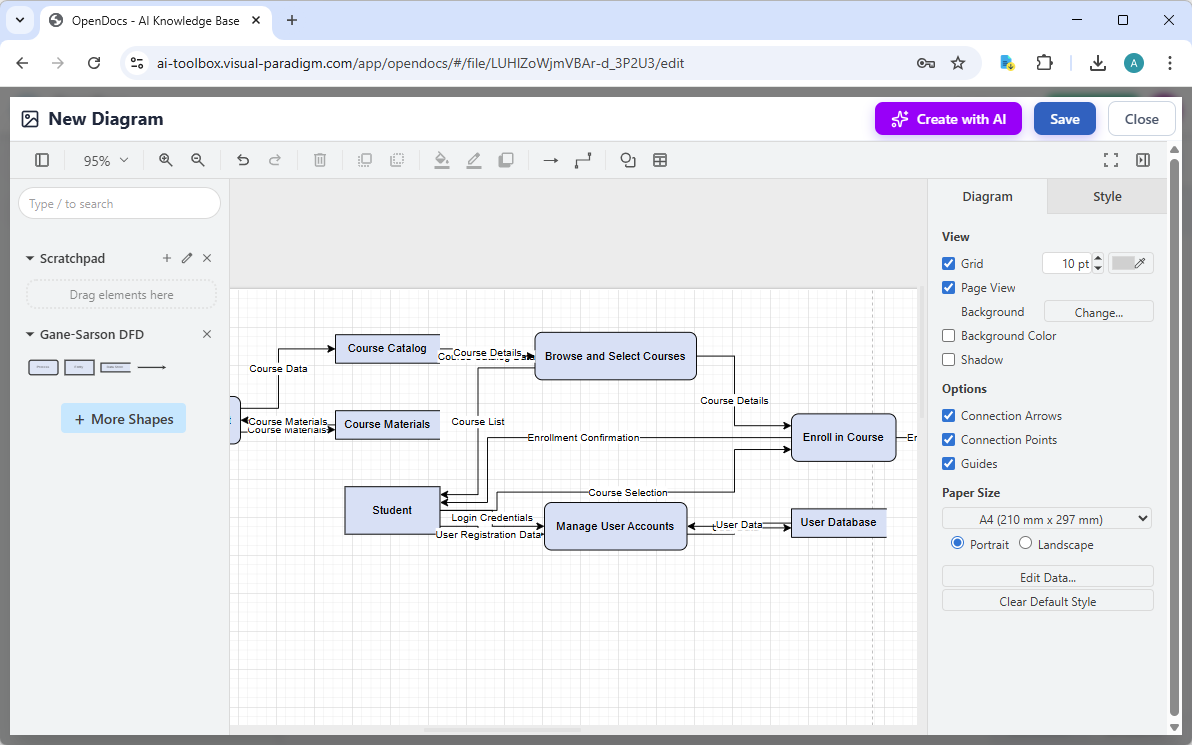Open the Paper Size dropdown
Screen dimensions: 1192x745
pyautogui.click(x=1046, y=518)
